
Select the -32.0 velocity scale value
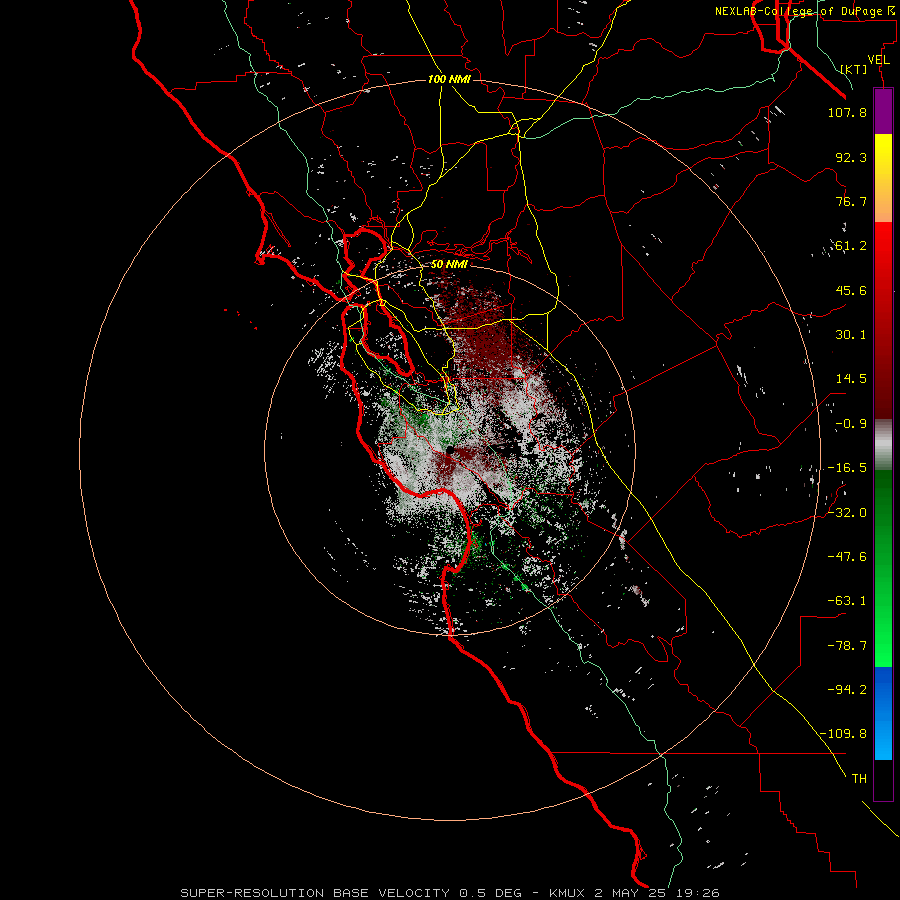[847, 513]
